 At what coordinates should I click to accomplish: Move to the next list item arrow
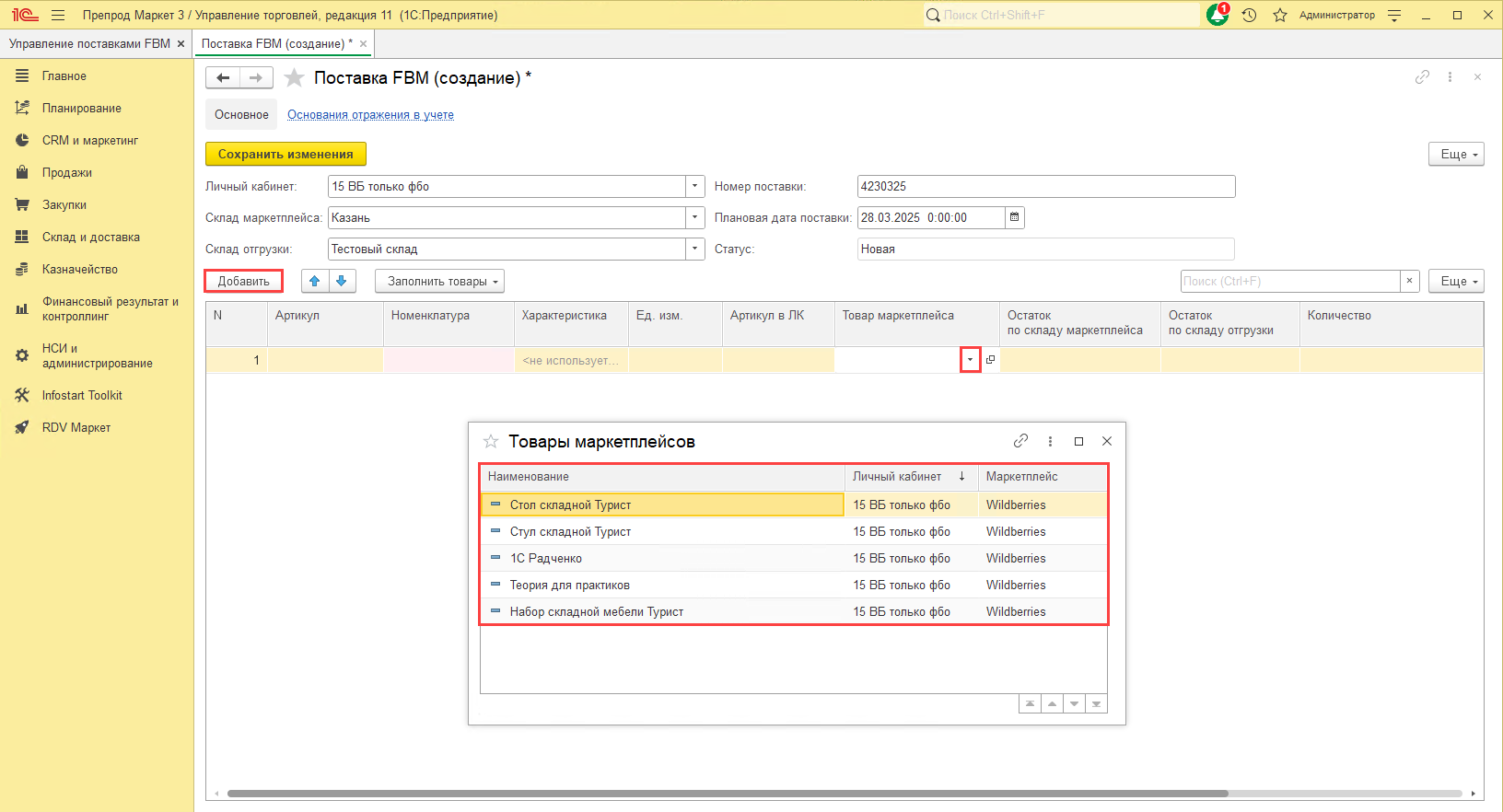pyautogui.click(x=1074, y=703)
